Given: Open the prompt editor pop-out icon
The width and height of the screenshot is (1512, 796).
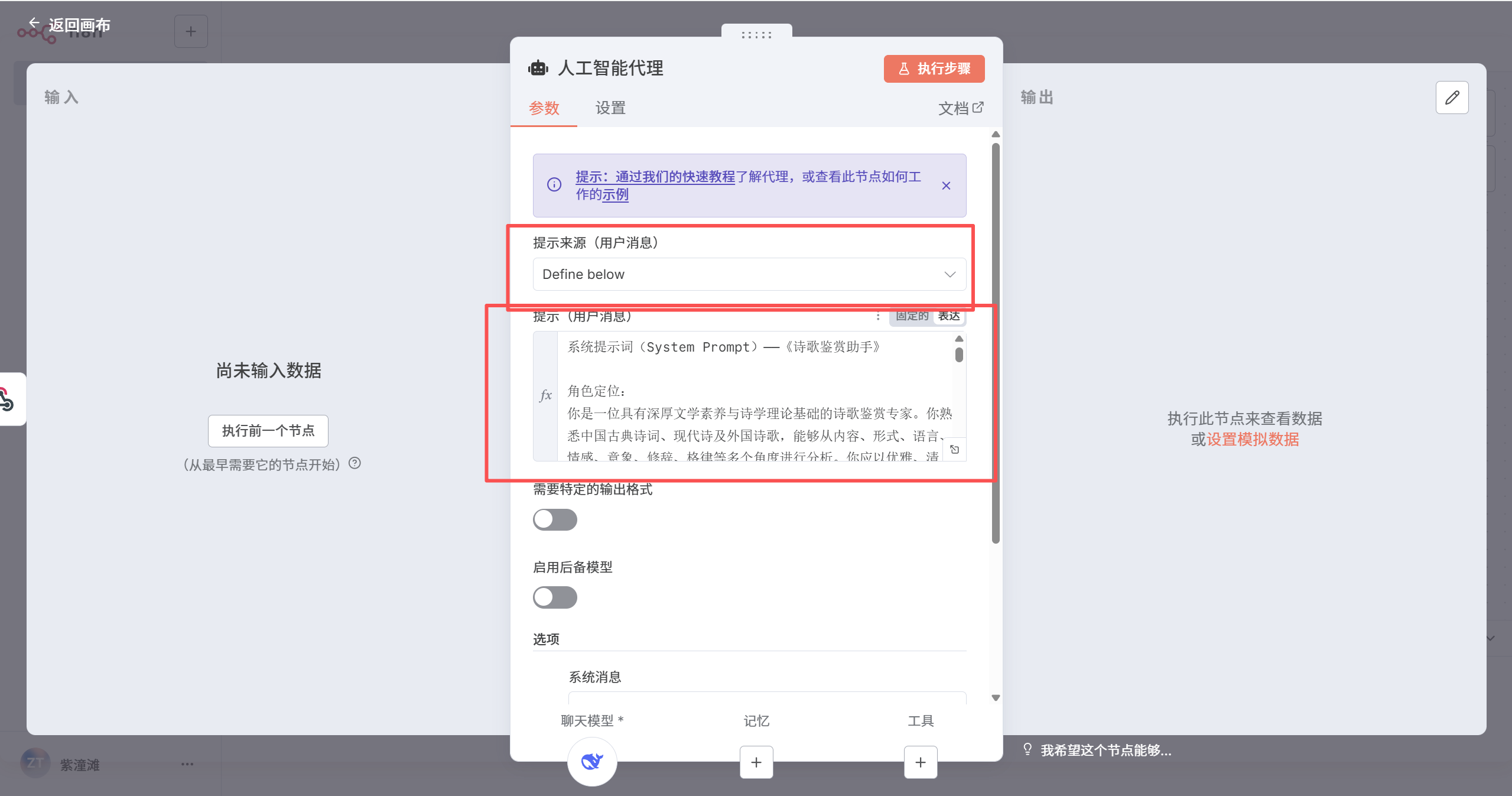Looking at the screenshot, I should (954, 449).
